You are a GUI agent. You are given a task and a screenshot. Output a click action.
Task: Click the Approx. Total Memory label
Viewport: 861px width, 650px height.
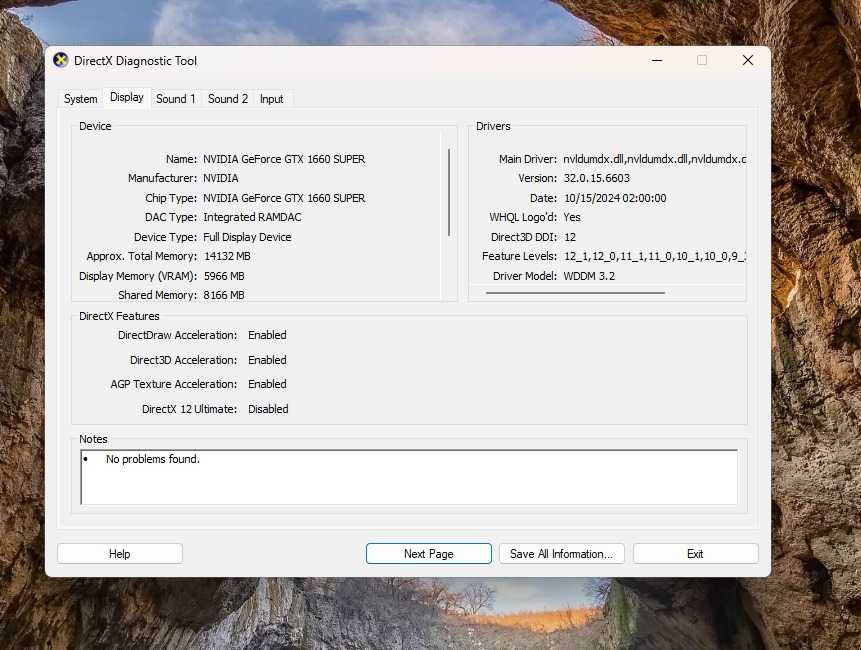(142, 256)
